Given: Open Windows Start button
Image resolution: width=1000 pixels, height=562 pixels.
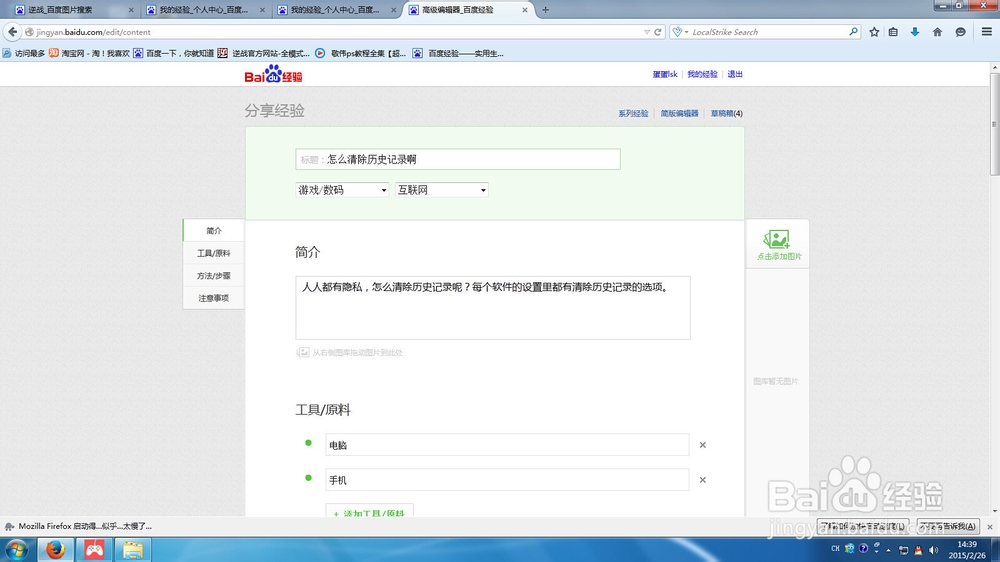Looking at the screenshot, I should pos(17,549).
